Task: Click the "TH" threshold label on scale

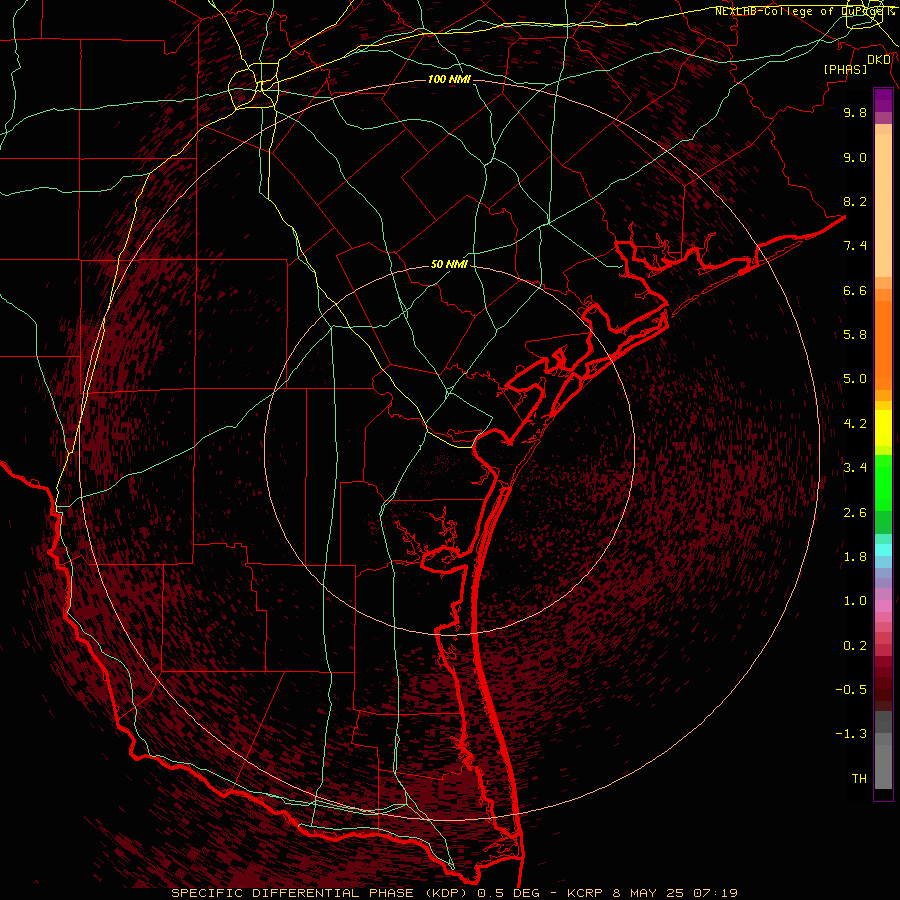Action: pos(859,779)
